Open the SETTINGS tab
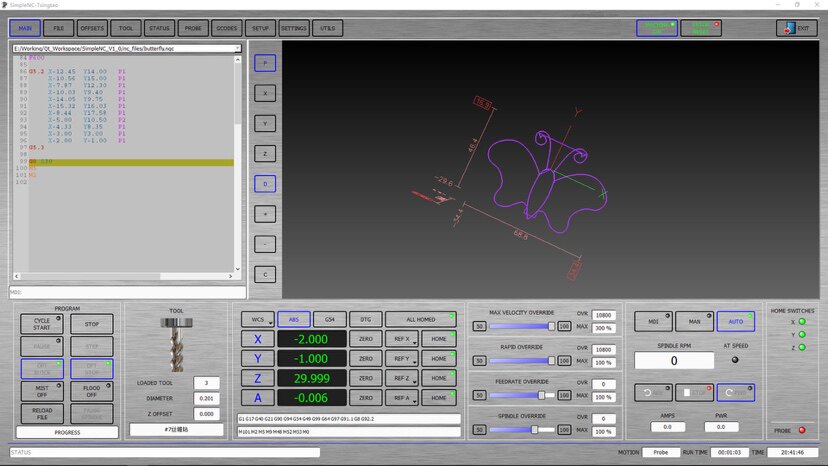This screenshot has width=828, height=466. pyautogui.click(x=294, y=28)
